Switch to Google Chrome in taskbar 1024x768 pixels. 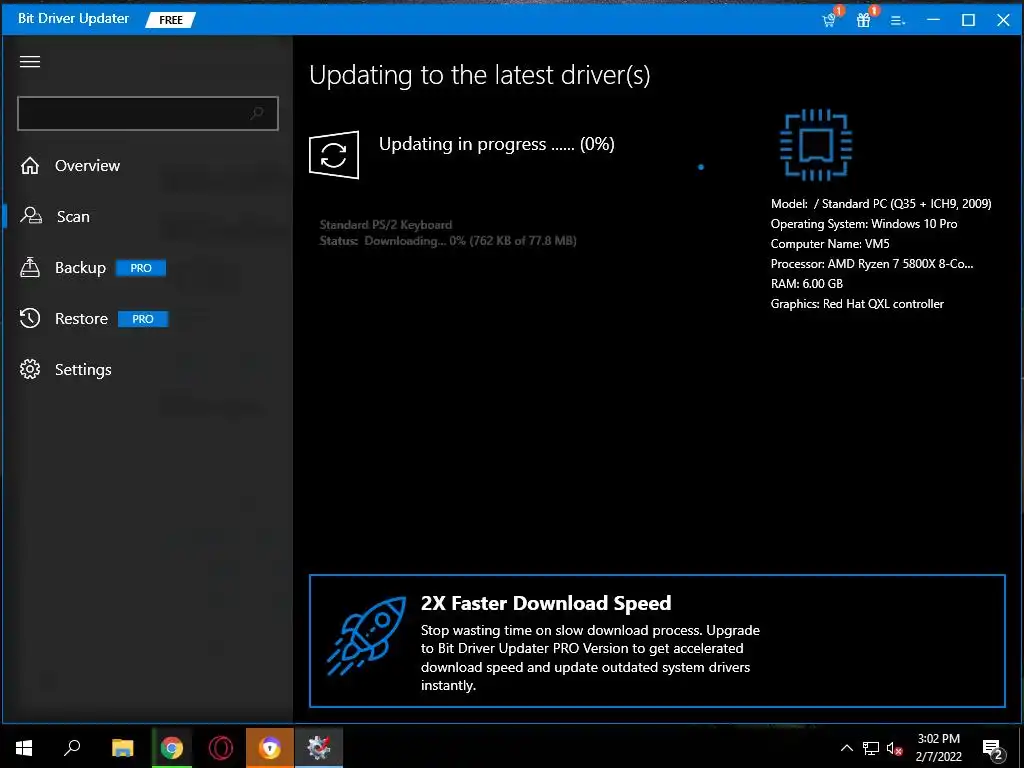pos(172,747)
